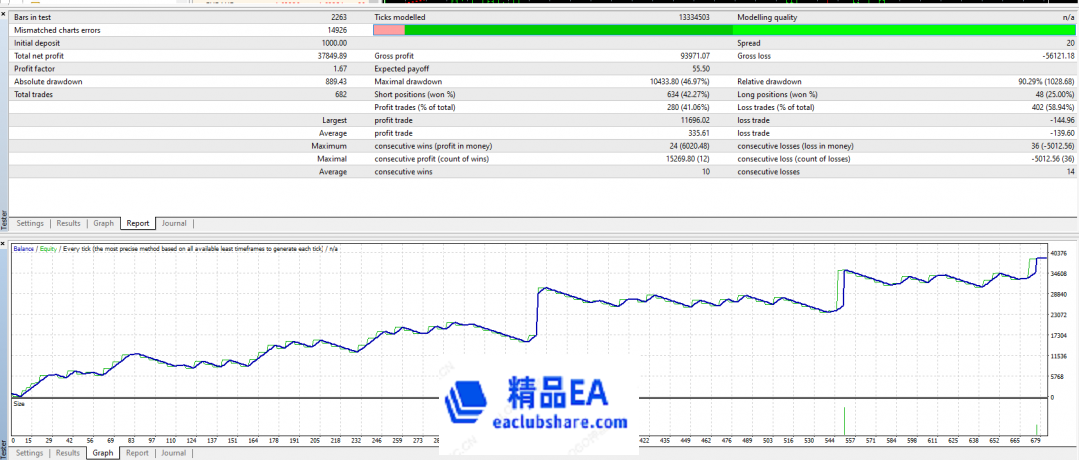
Task: Click the 'Bars in test' label
Action: click(x=33, y=17)
